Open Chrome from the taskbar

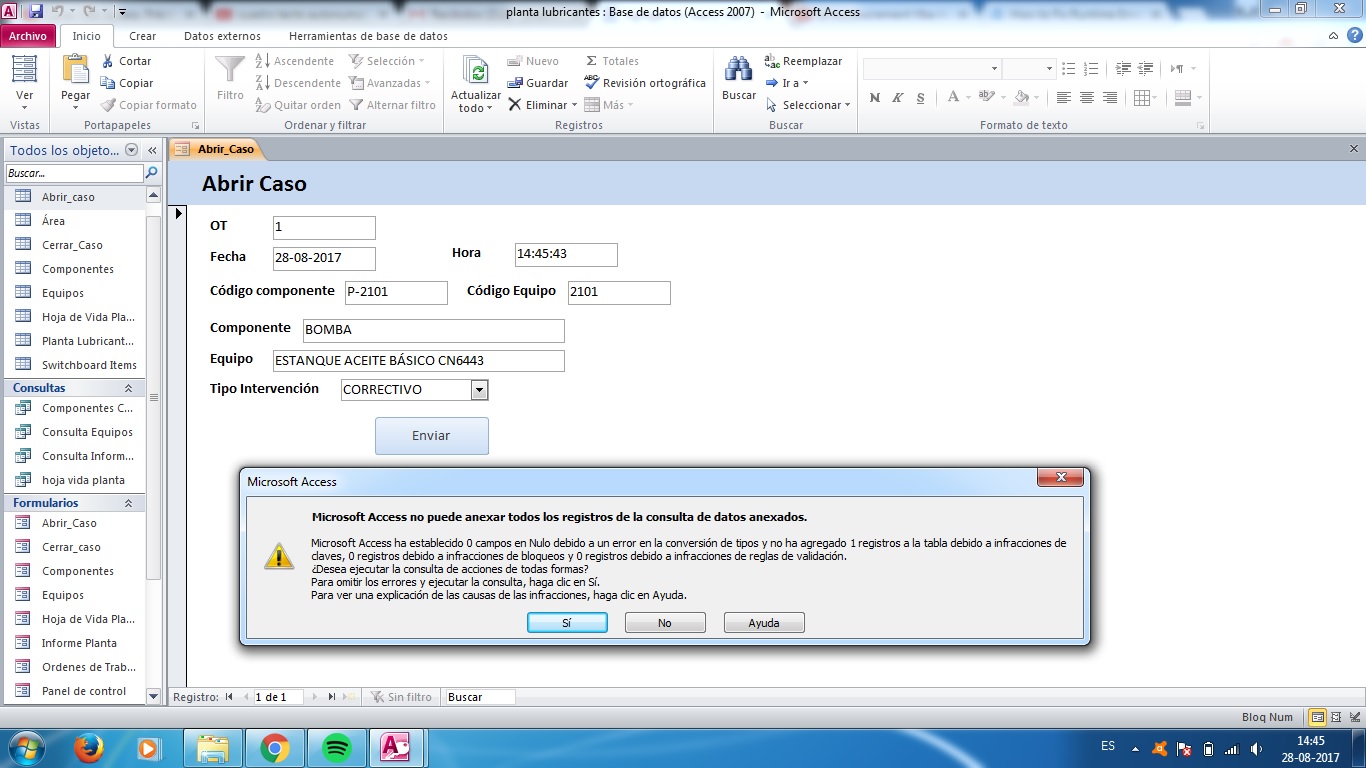click(x=275, y=748)
